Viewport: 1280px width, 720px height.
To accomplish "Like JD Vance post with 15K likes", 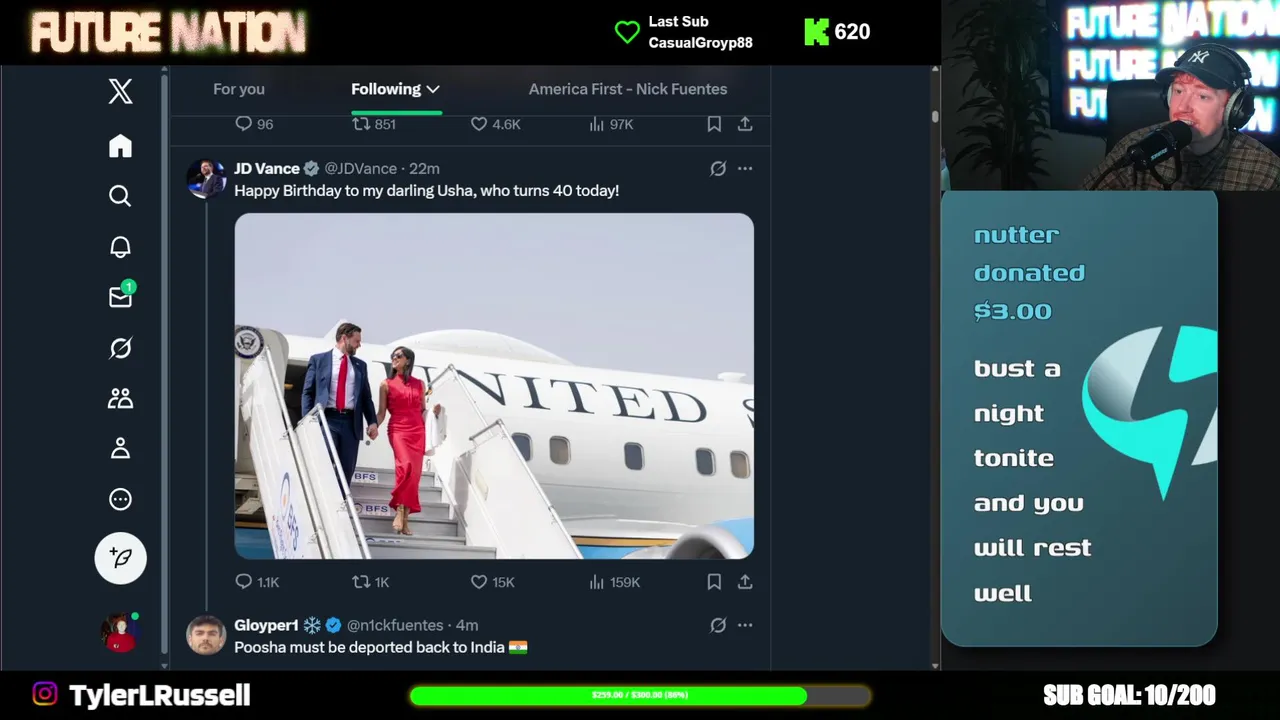I will tap(493, 582).
